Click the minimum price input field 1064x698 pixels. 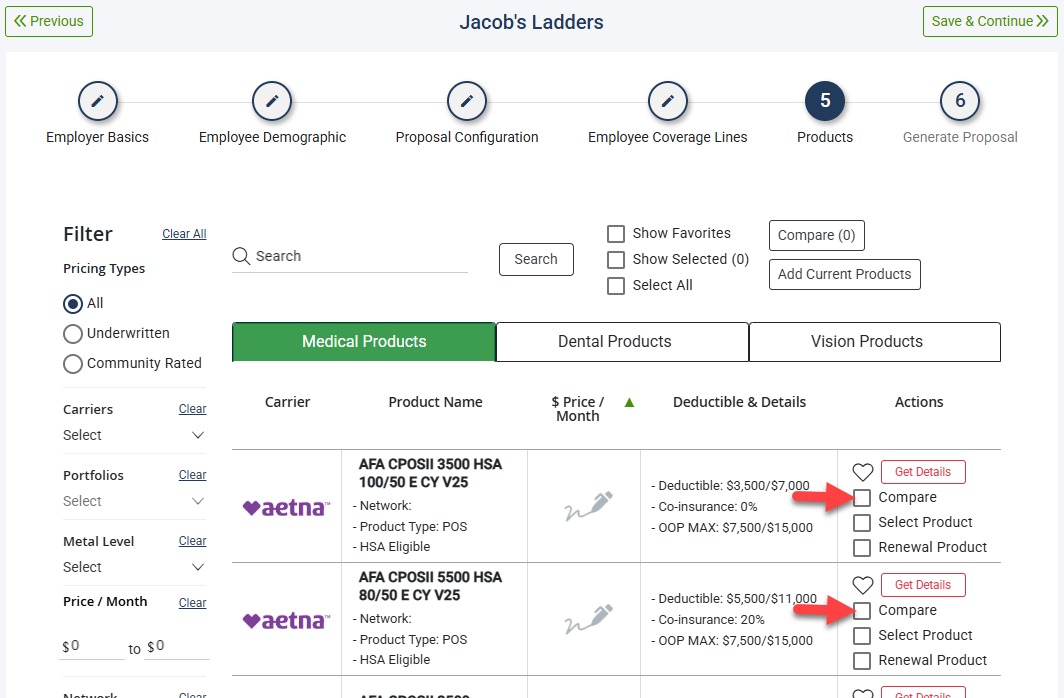(93, 646)
